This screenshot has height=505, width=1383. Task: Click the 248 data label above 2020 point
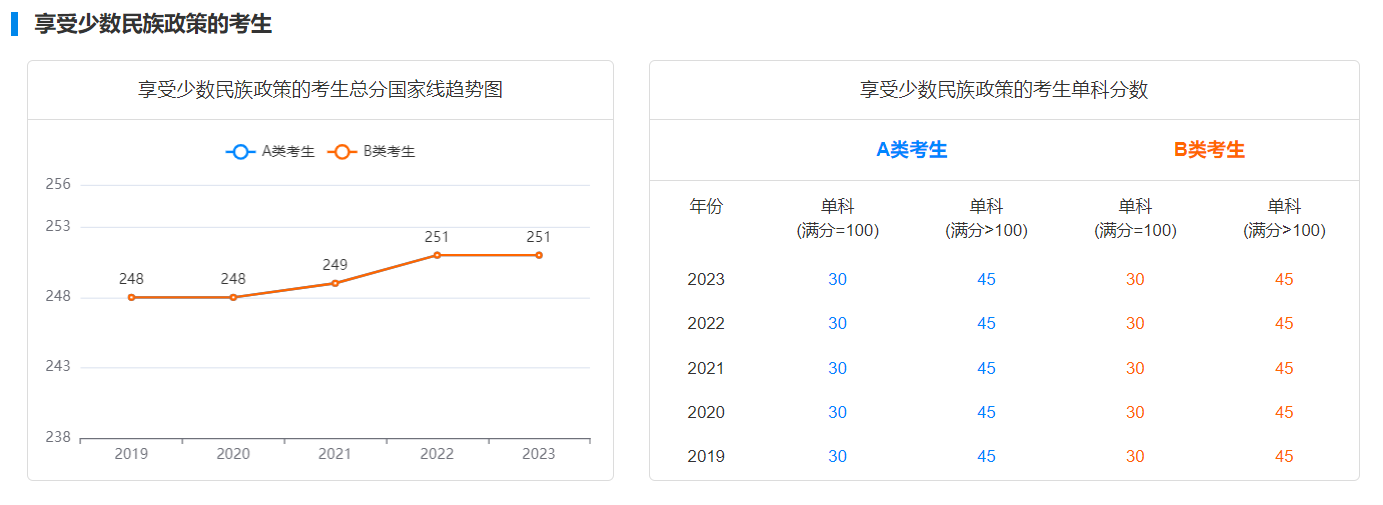233,279
